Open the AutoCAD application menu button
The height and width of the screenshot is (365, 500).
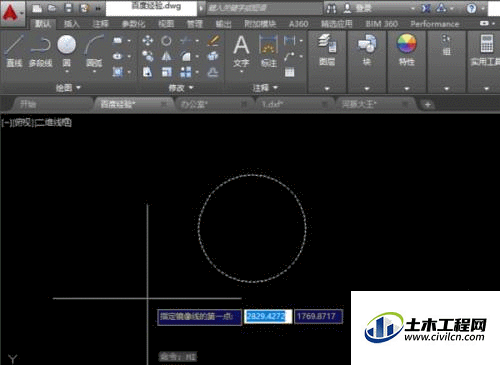[12, 13]
